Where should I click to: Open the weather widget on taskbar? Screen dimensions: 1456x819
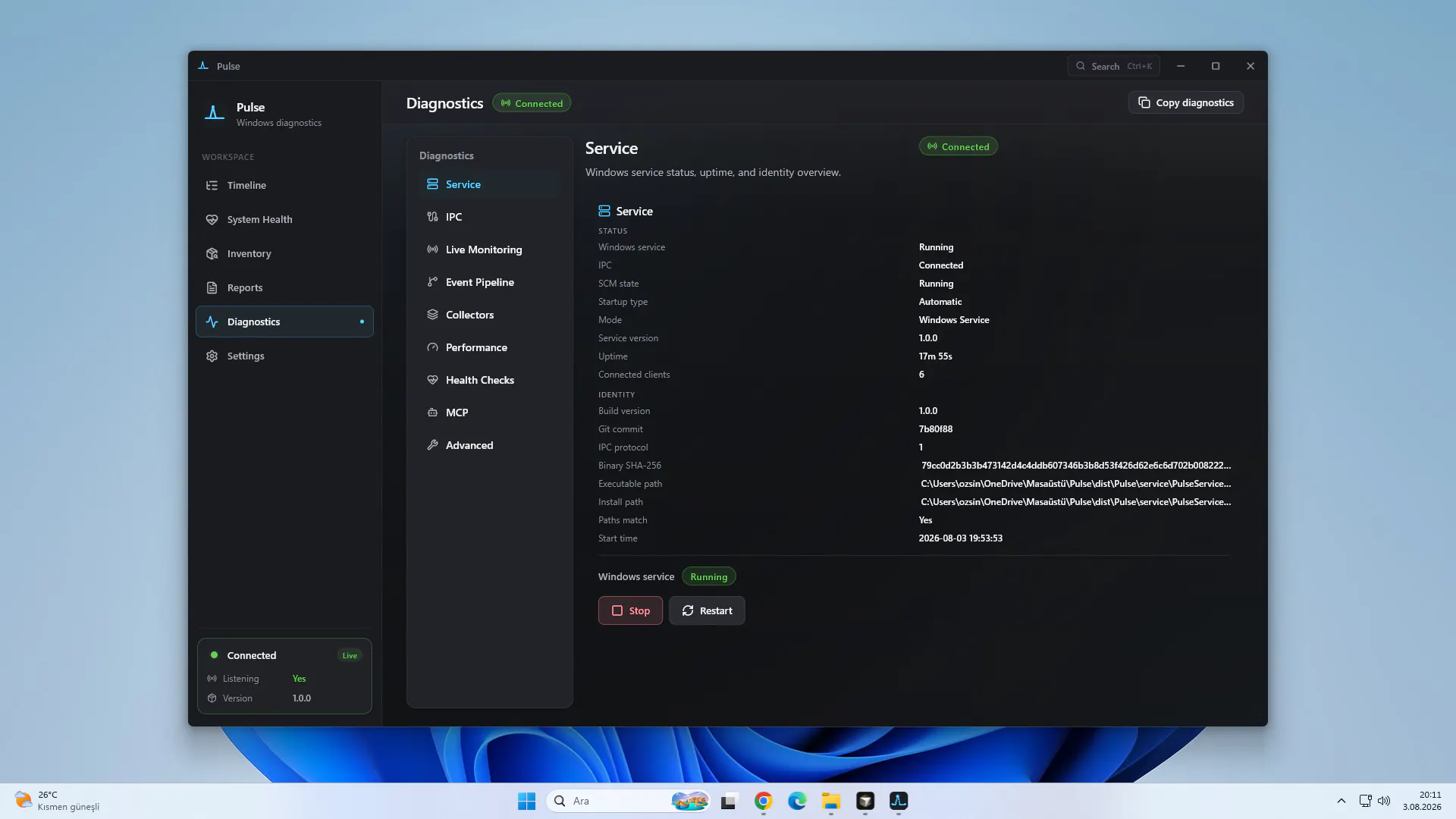click(x=58, y=801)
